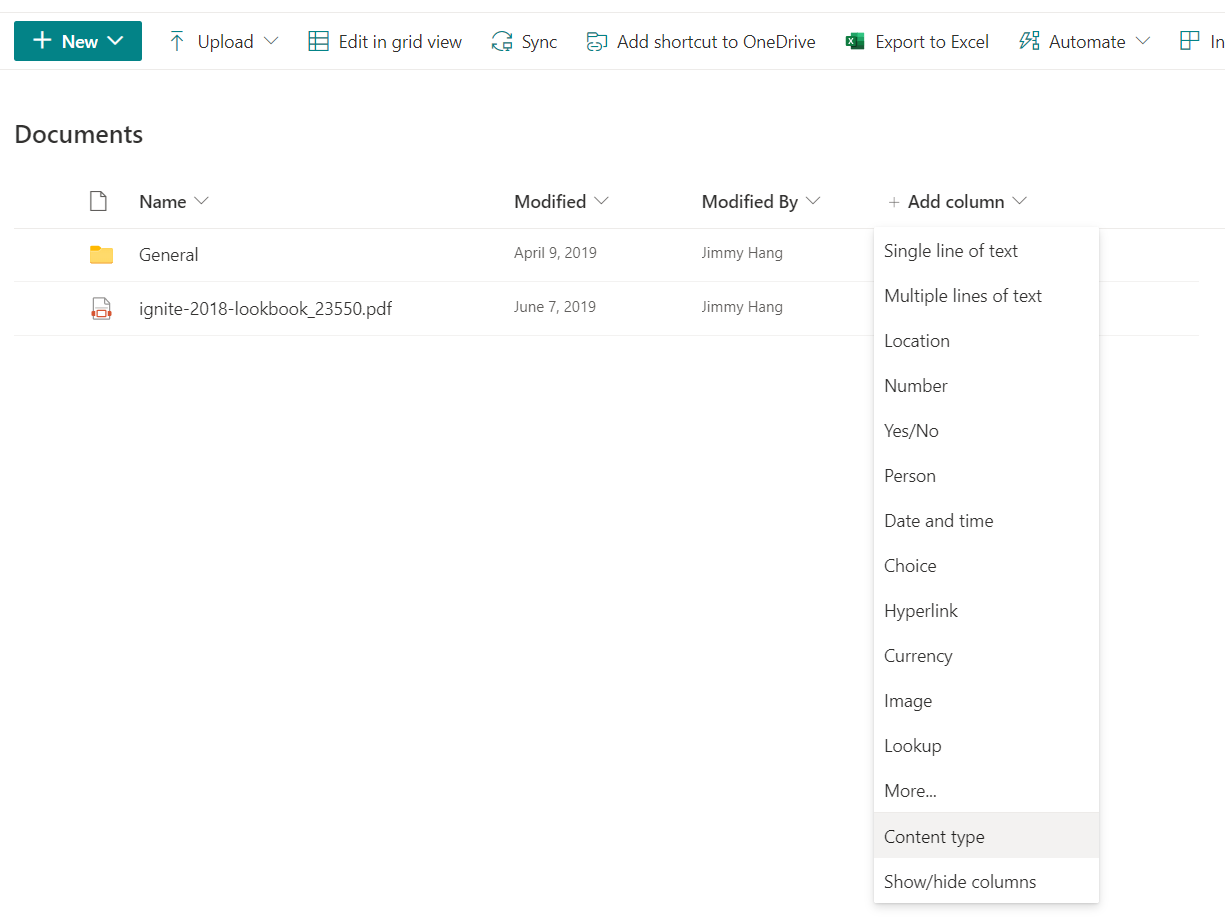
Task: Choose Location column type
Action: (986, 341)
